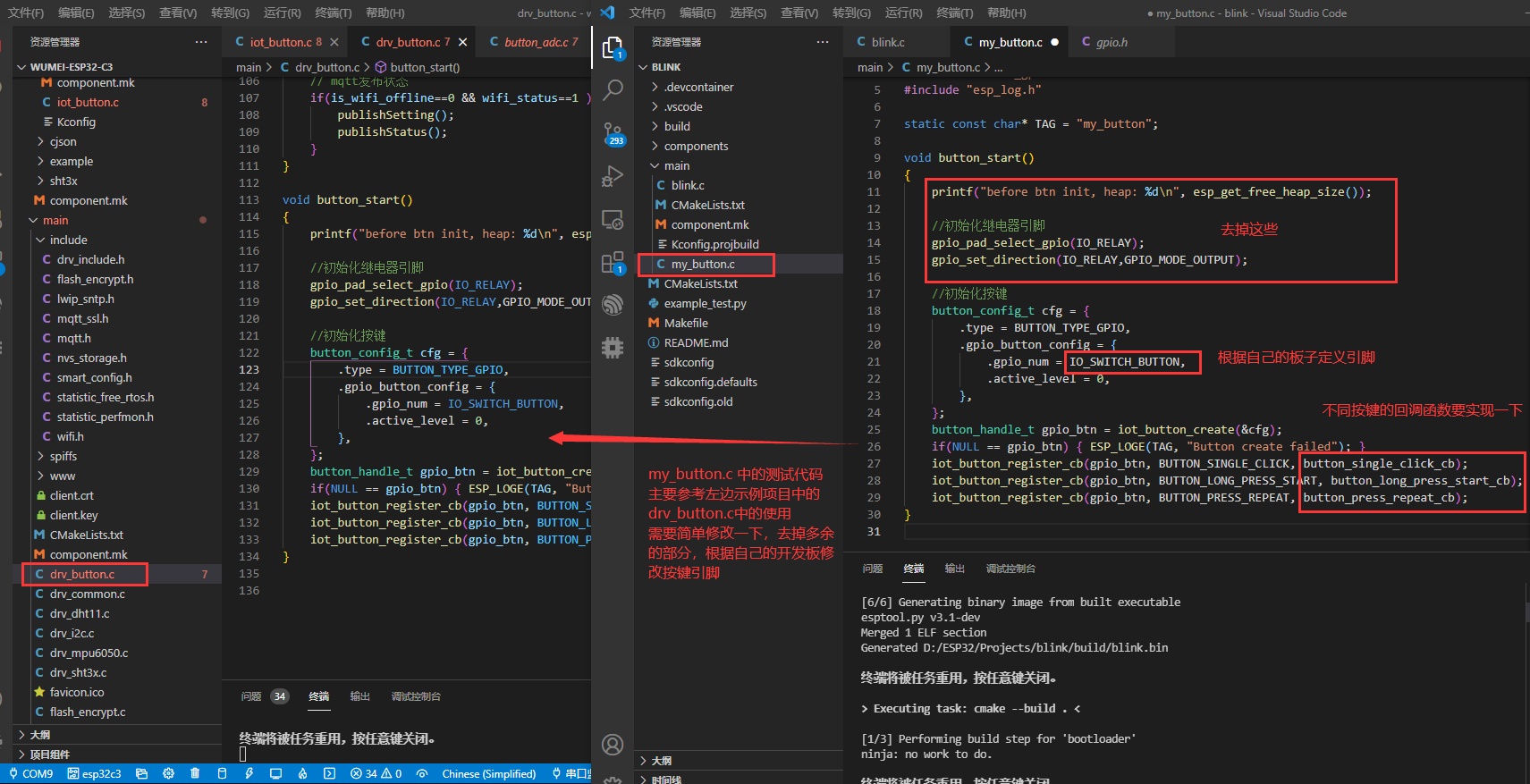Open Source Control showing 293 changes
Image resolution: width=1530 pixels, height=784 pixels.
click(613, 134)
